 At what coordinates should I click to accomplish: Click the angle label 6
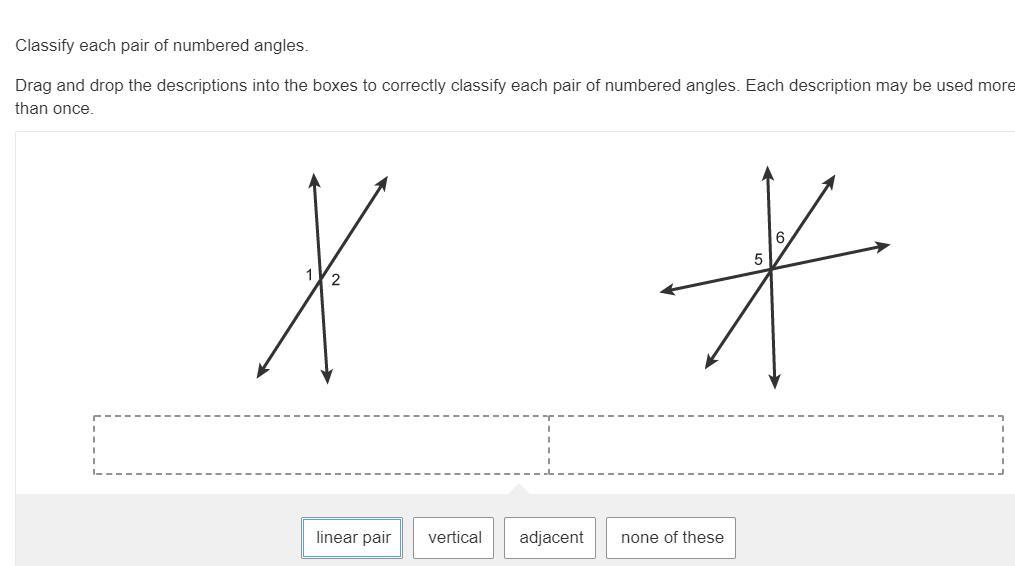pos(780,237)
